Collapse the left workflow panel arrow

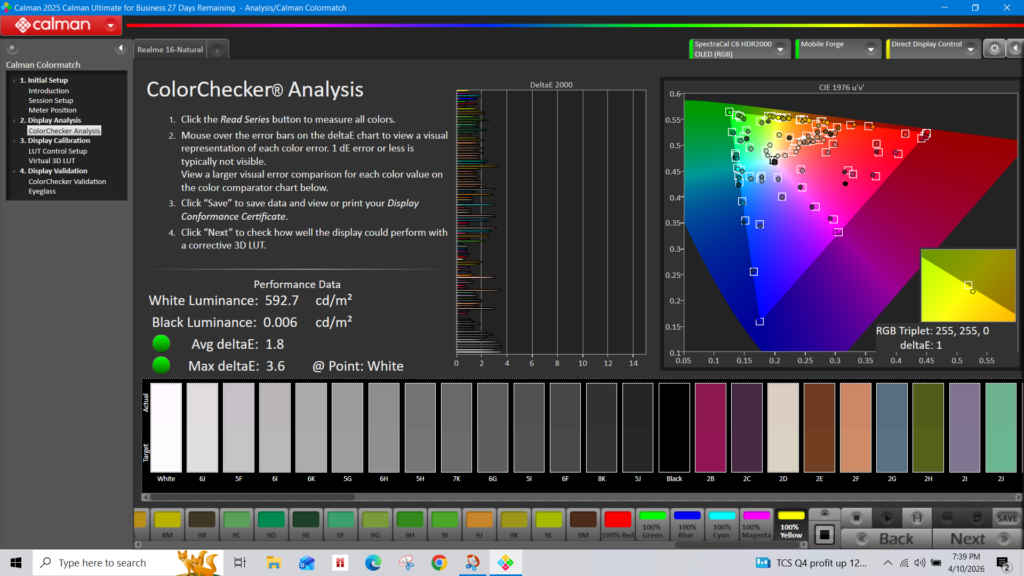pos(120,48)
